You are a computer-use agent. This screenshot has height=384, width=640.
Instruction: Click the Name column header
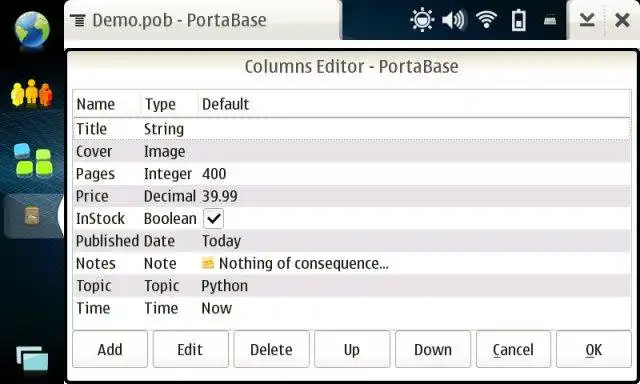[107, 104]
